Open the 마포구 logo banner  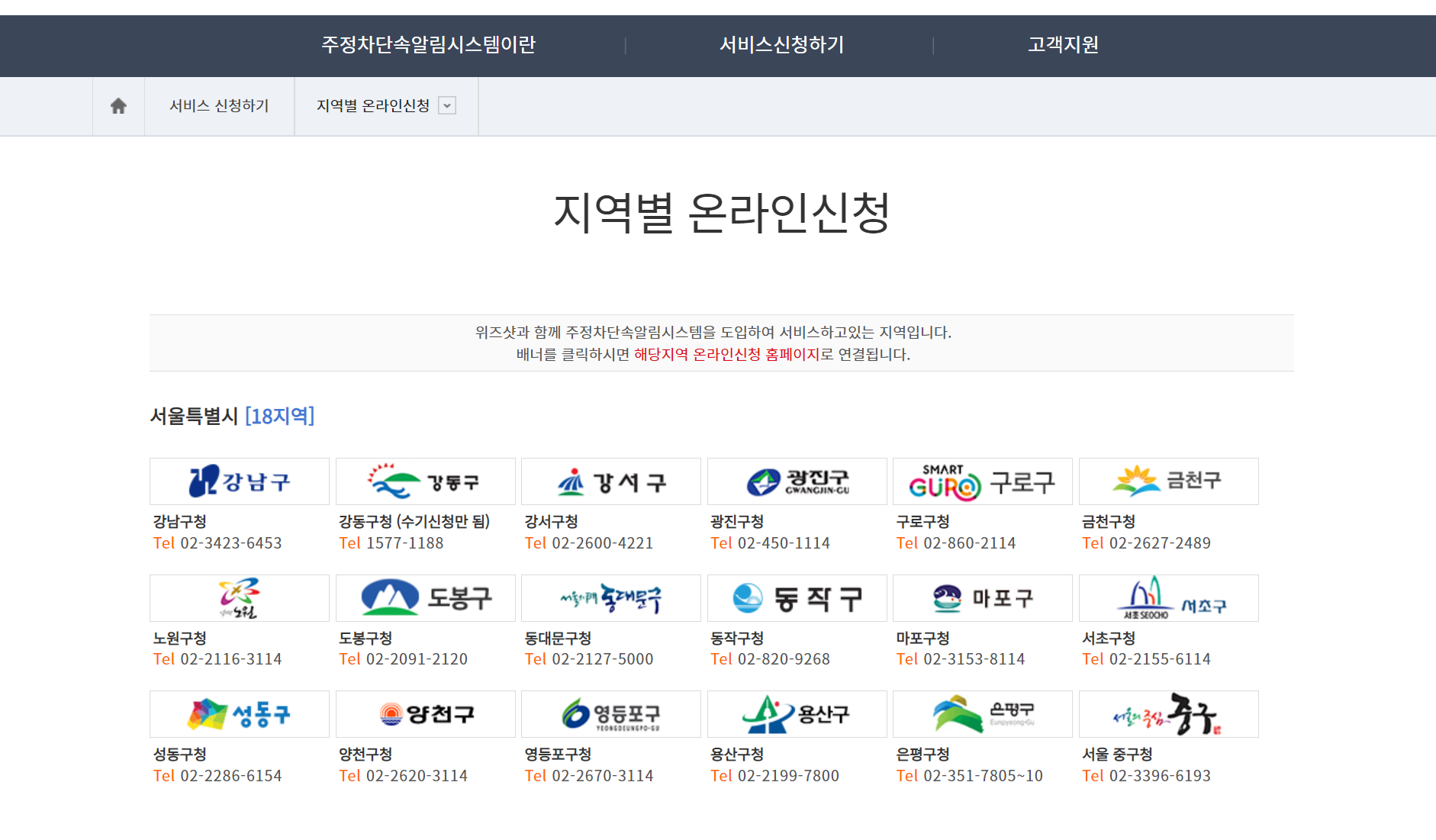983,598
